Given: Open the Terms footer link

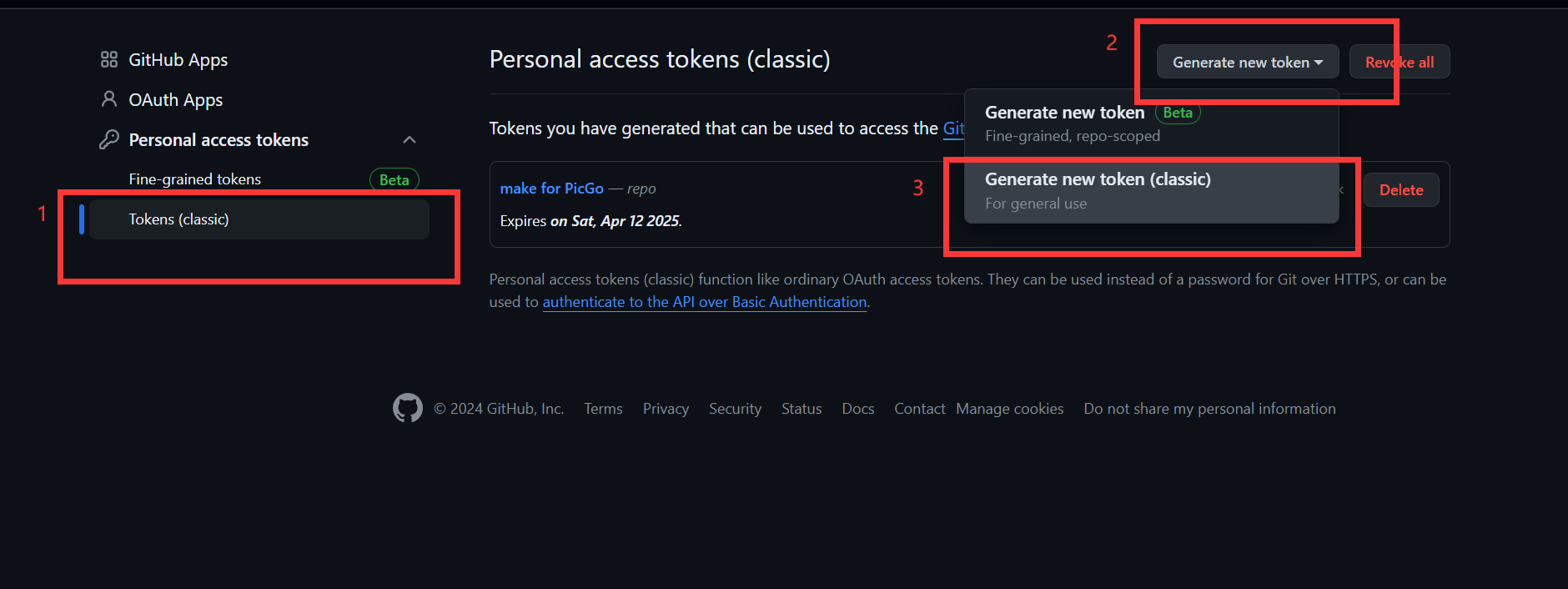Looking at the screenshot, I should tap(603, 409).
